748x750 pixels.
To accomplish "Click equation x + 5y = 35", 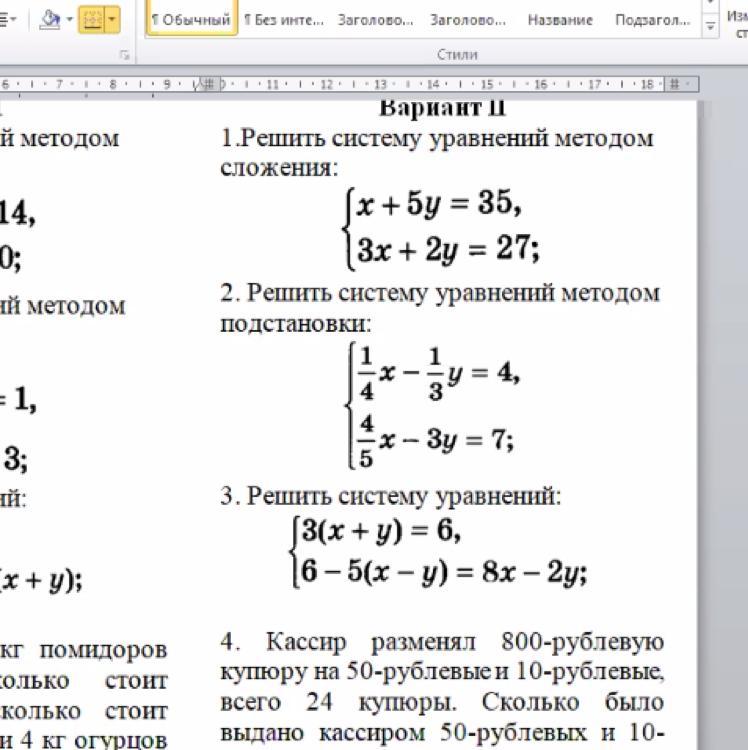I will (x=439, y=204).
